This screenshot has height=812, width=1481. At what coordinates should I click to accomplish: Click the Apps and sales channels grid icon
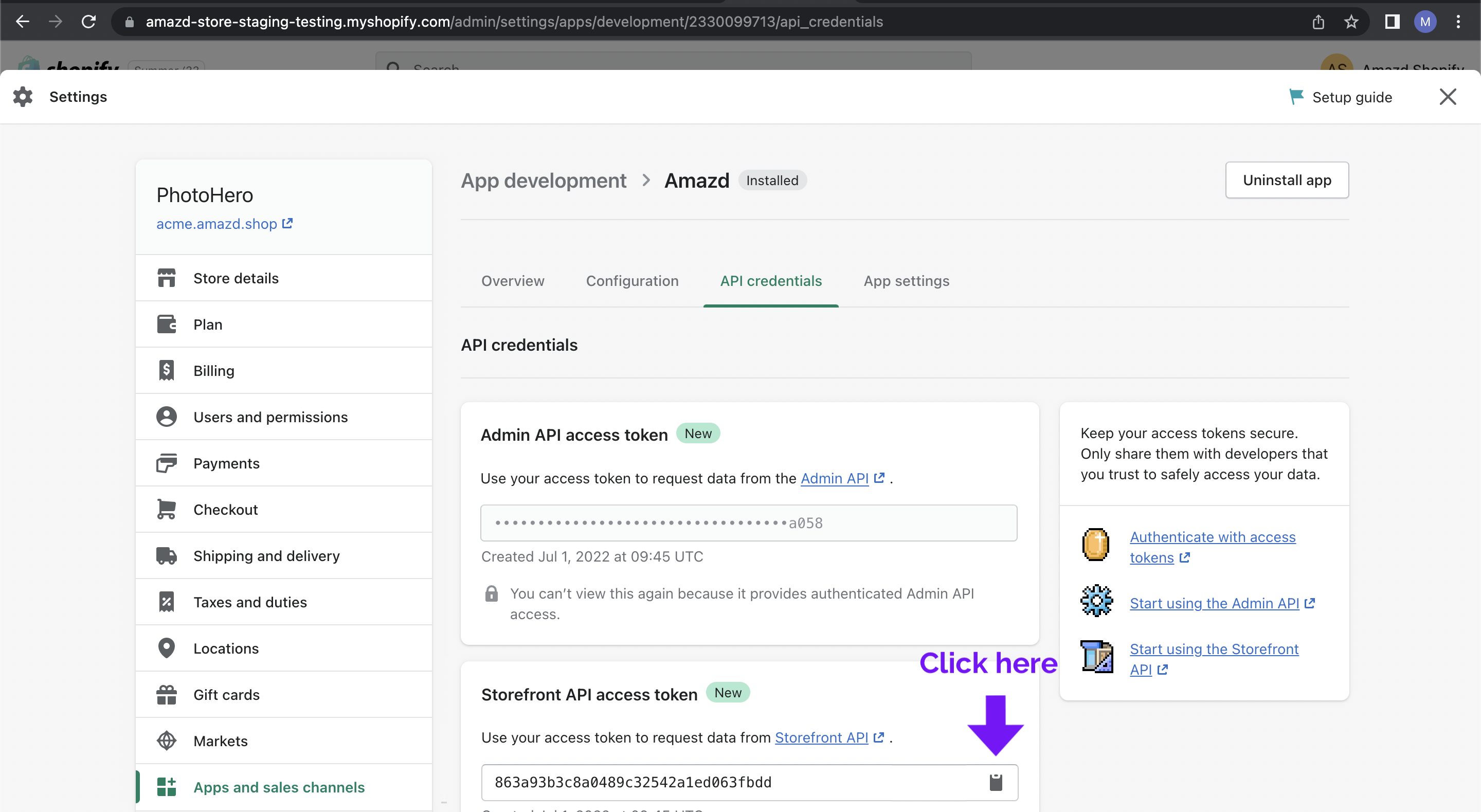(166, 787)
